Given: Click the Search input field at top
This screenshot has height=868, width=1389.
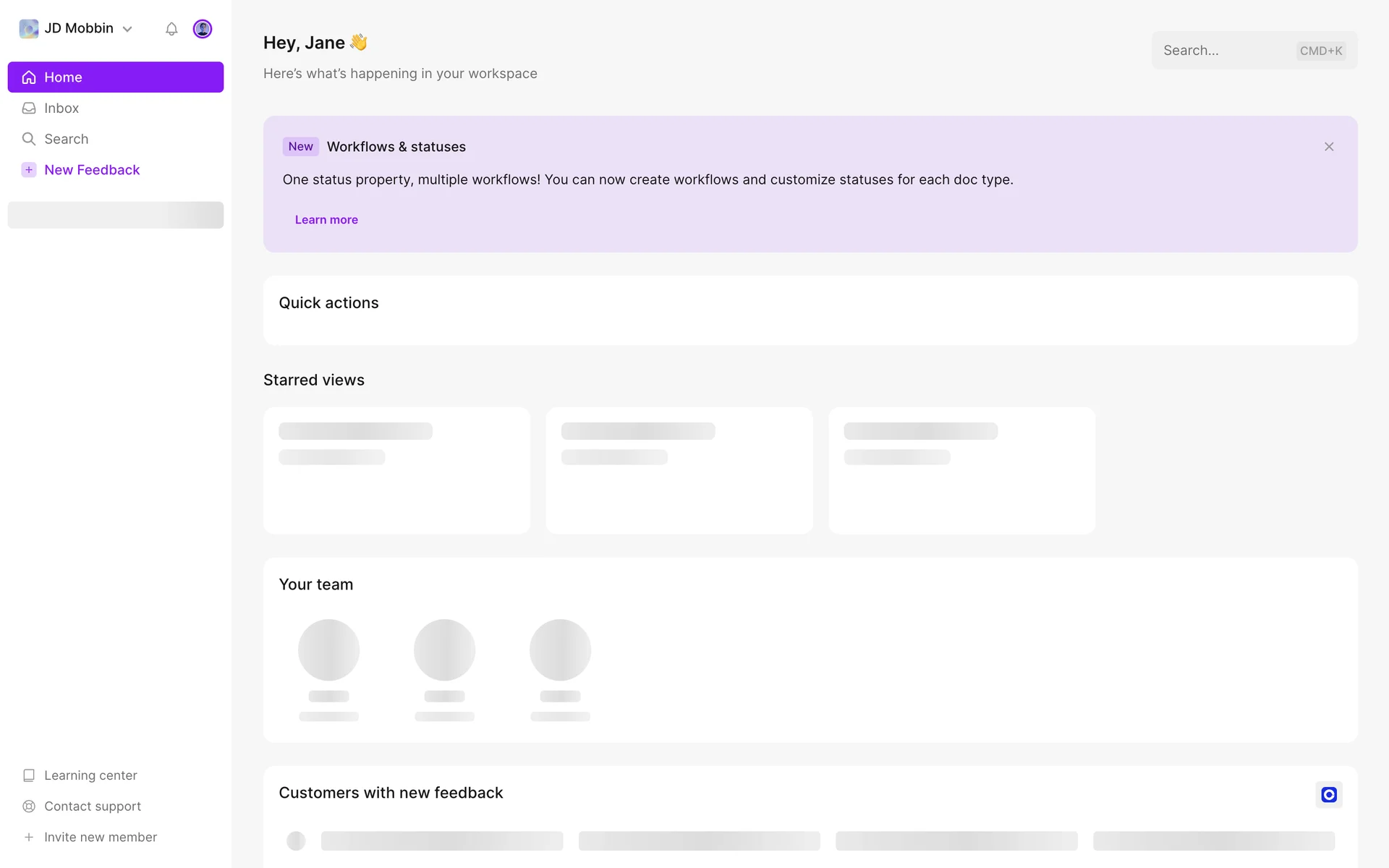Looking at the screenshot, I should pos(1223,51).
